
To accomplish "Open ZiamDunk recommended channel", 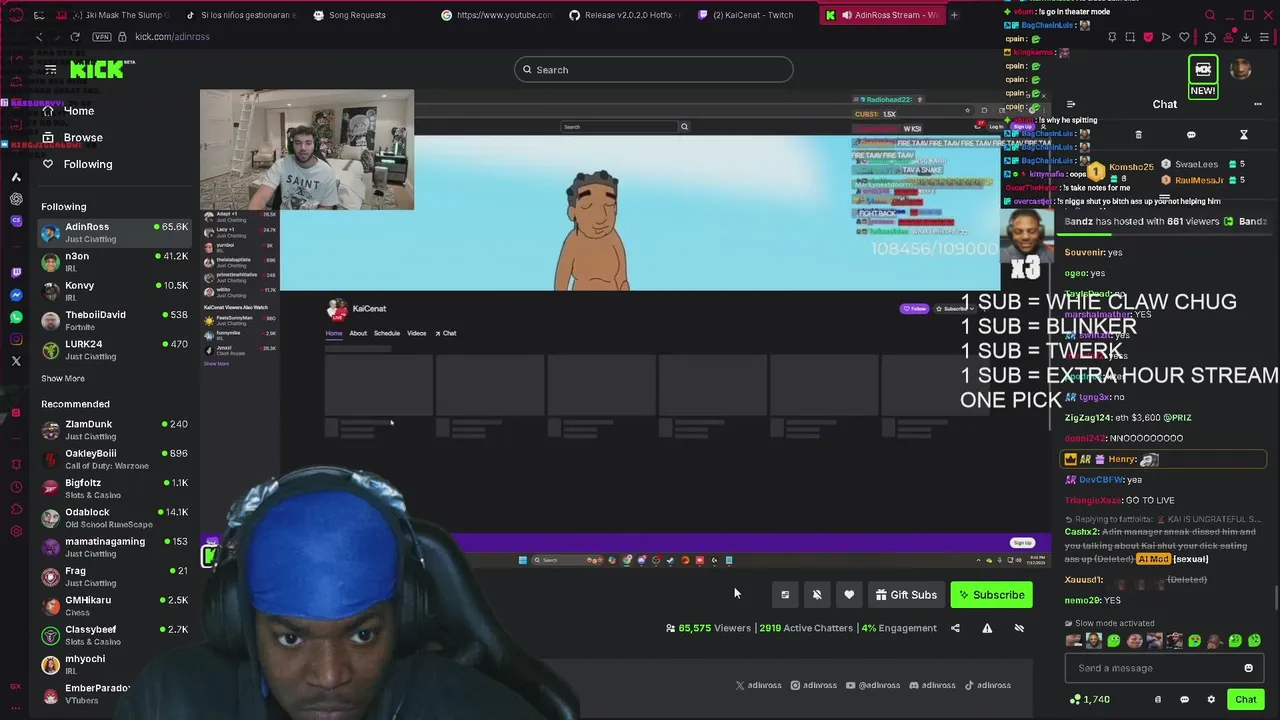I will pyautogui.click(x=114, y=430).
